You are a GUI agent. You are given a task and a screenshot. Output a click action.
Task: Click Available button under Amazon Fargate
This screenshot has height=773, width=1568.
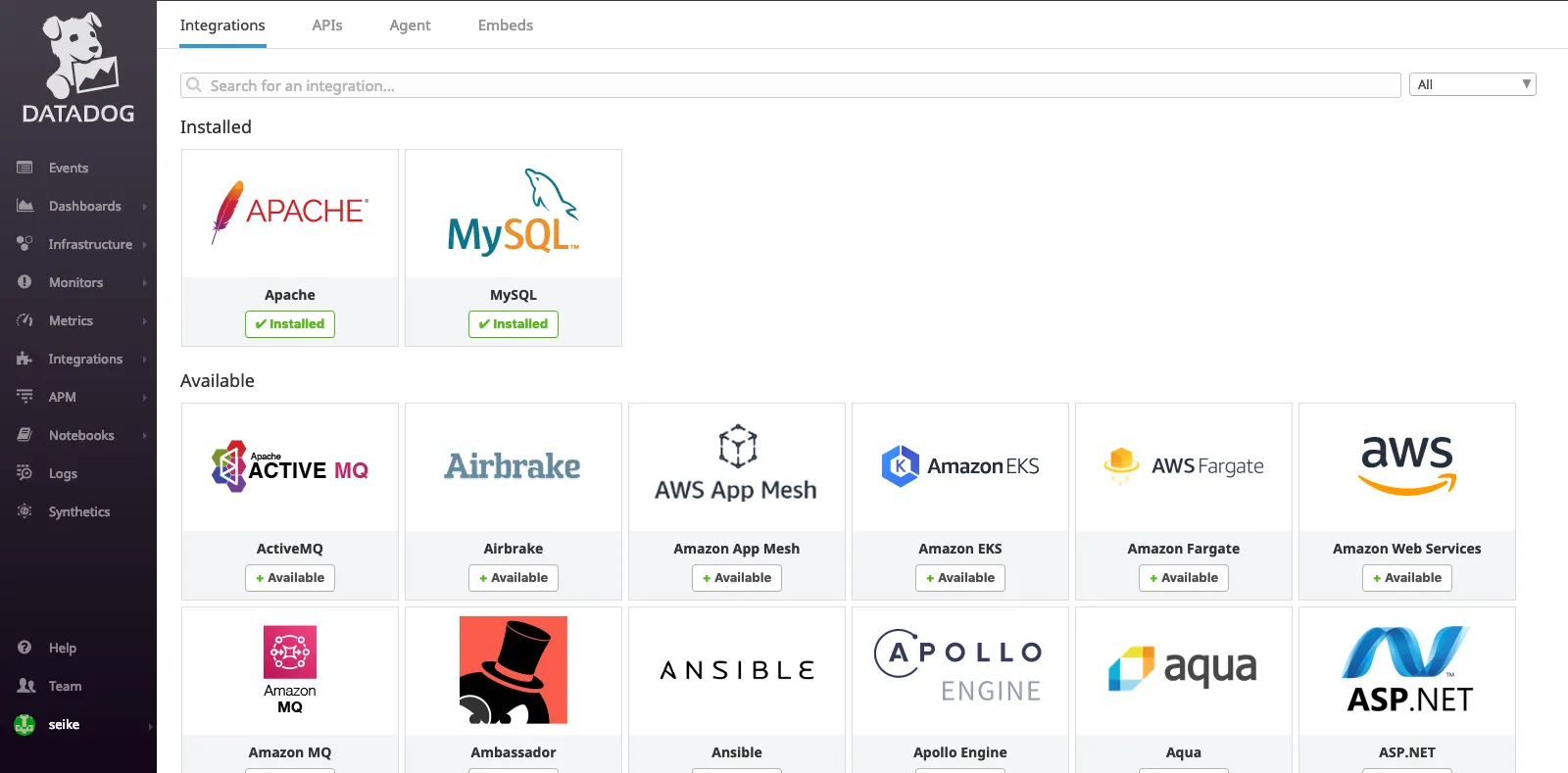pos(1184,578)
